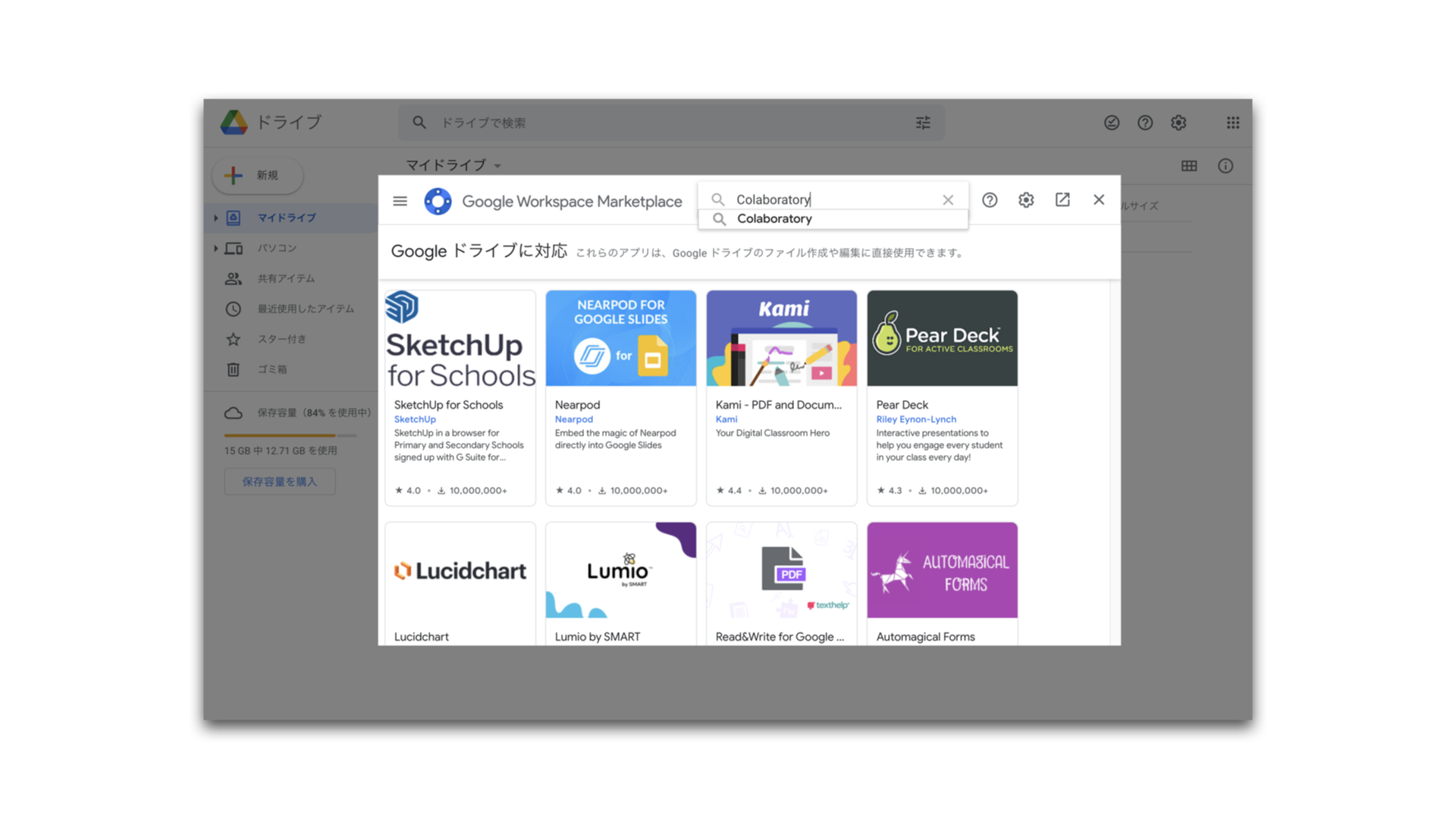Click the Drive search field

tap(671, 123)
